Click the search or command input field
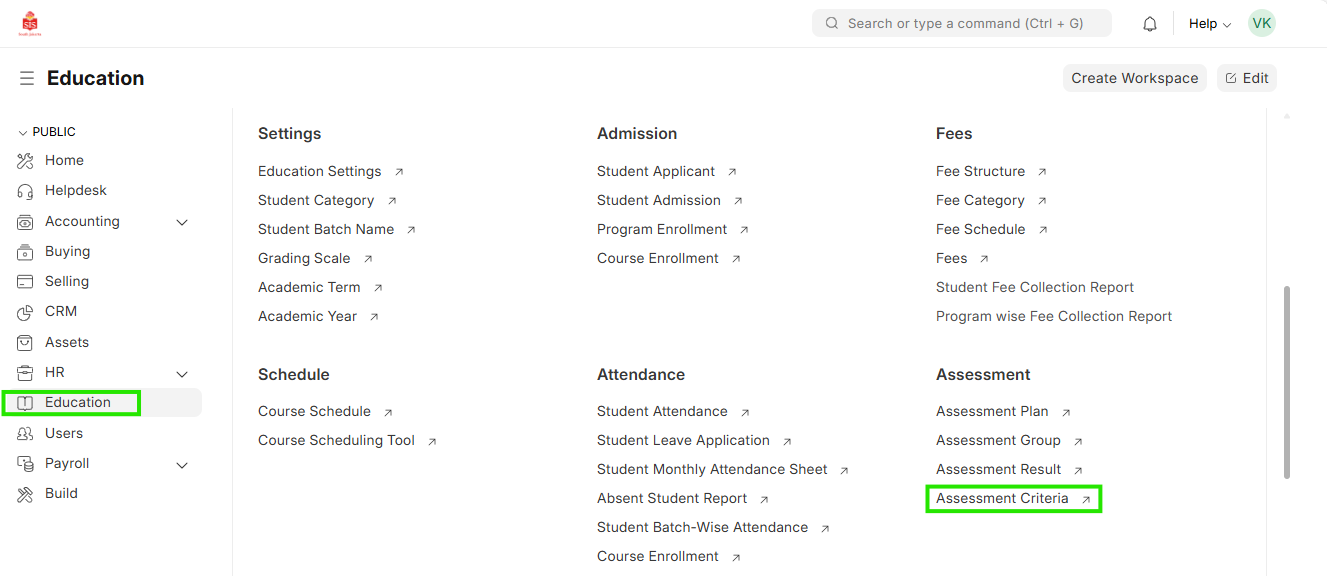The image size is (1327, 576). click(965, 23)
